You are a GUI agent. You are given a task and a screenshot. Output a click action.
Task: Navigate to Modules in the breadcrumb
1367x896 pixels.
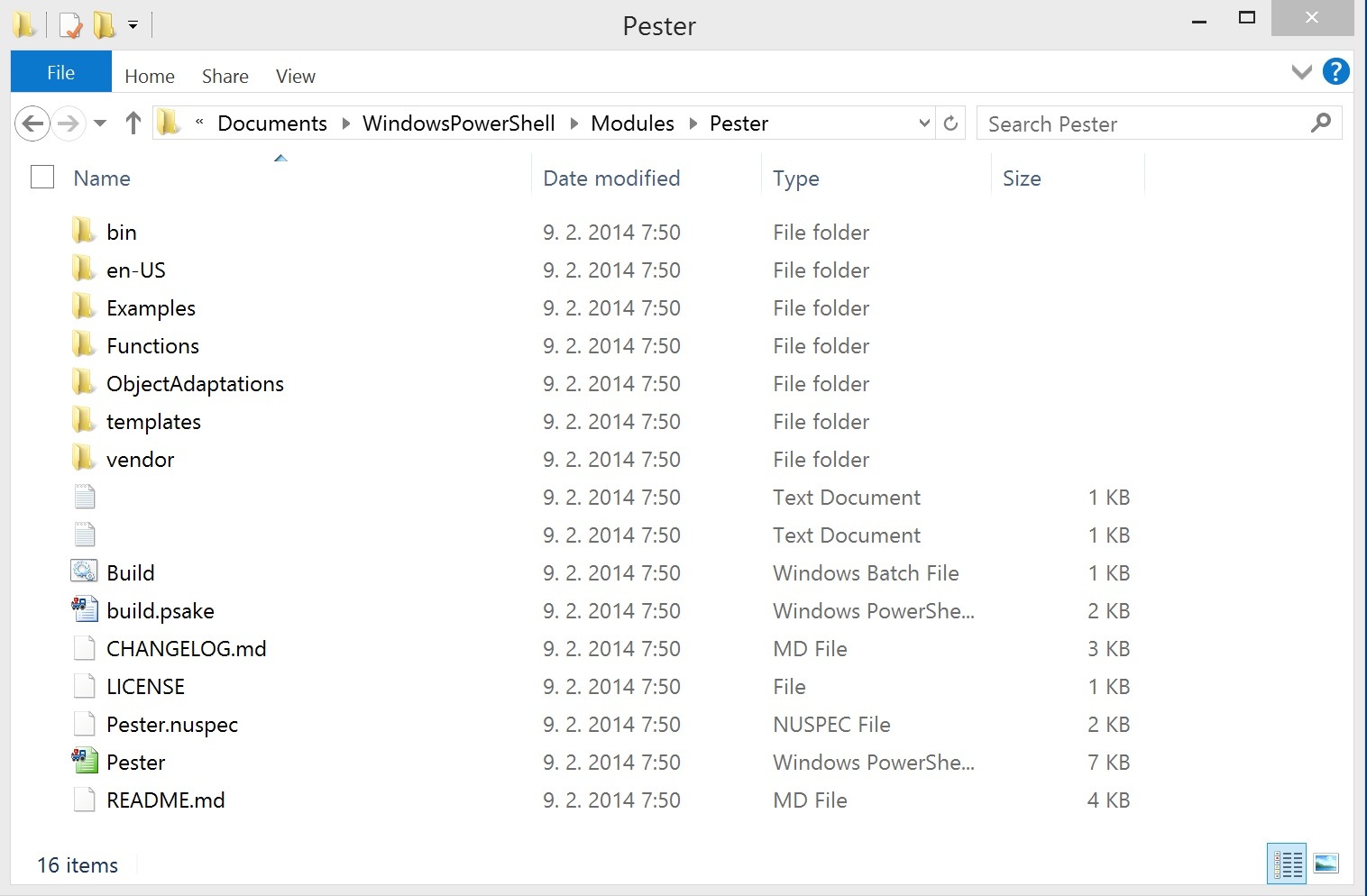click(x=632, y=123)
